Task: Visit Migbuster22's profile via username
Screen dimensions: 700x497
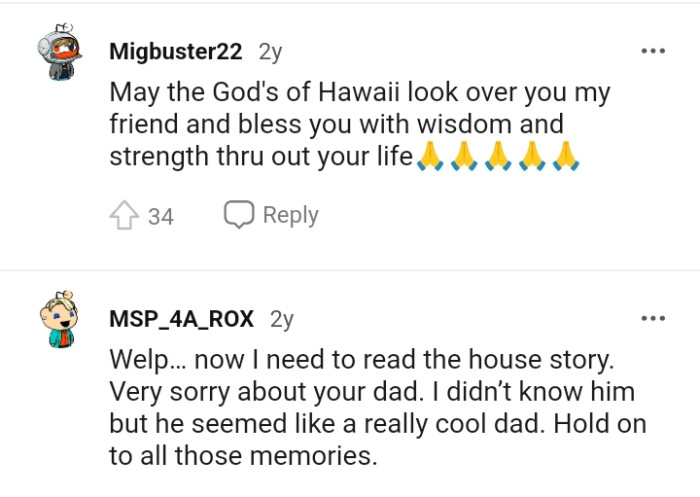Action: tap(175, 51)
